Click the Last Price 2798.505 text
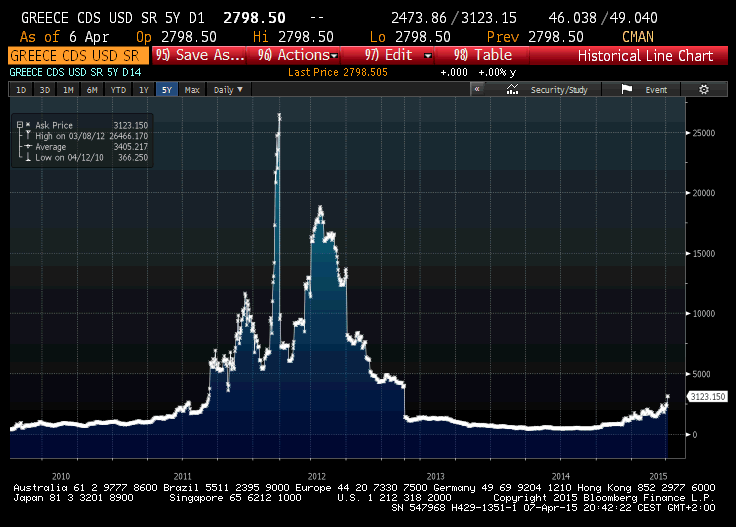Viewport: 736px width, 527px height. point(337,72)
